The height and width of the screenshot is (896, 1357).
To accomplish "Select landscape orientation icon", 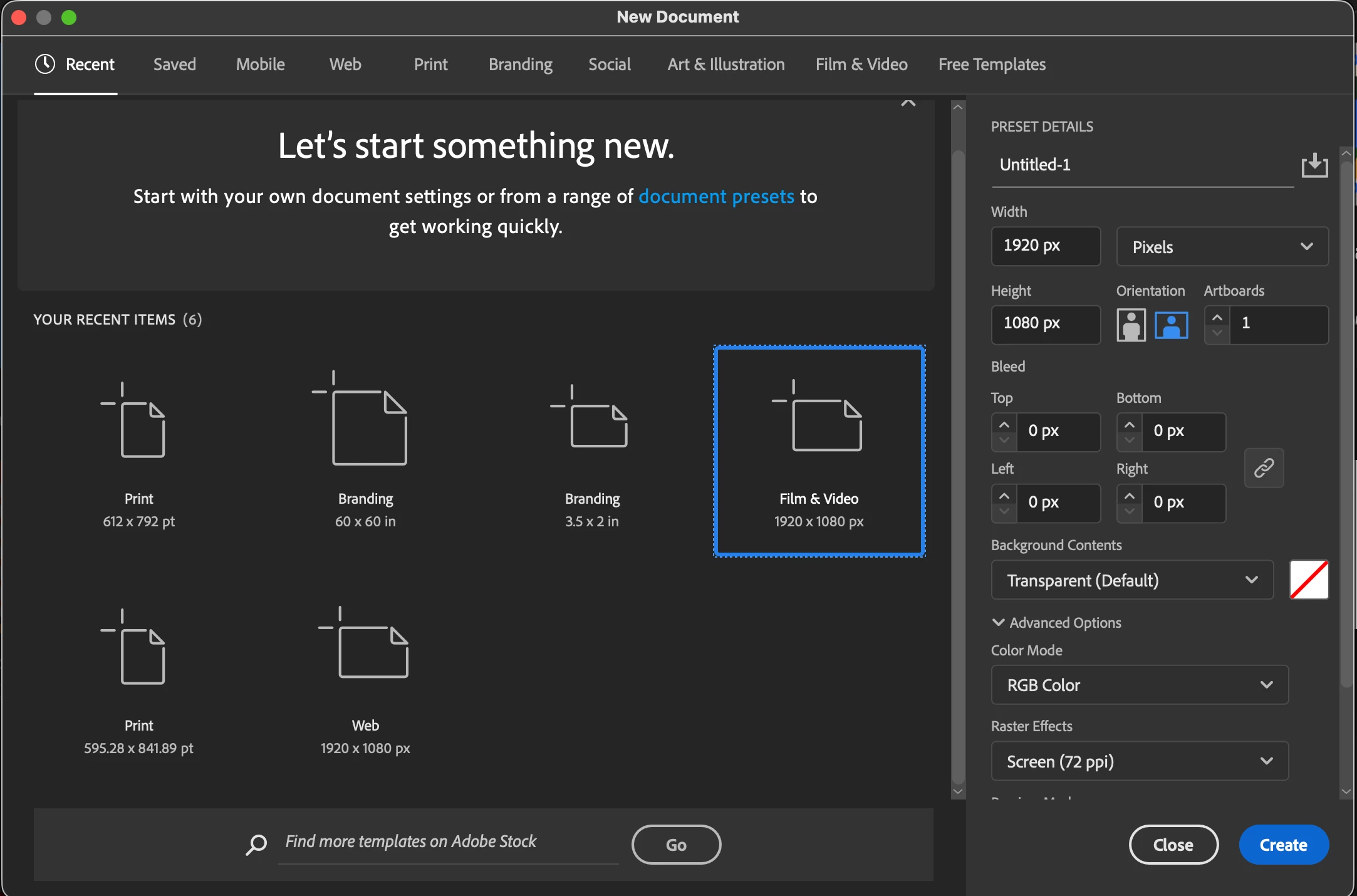I will pyautogui.click(x=1171, y=325).
